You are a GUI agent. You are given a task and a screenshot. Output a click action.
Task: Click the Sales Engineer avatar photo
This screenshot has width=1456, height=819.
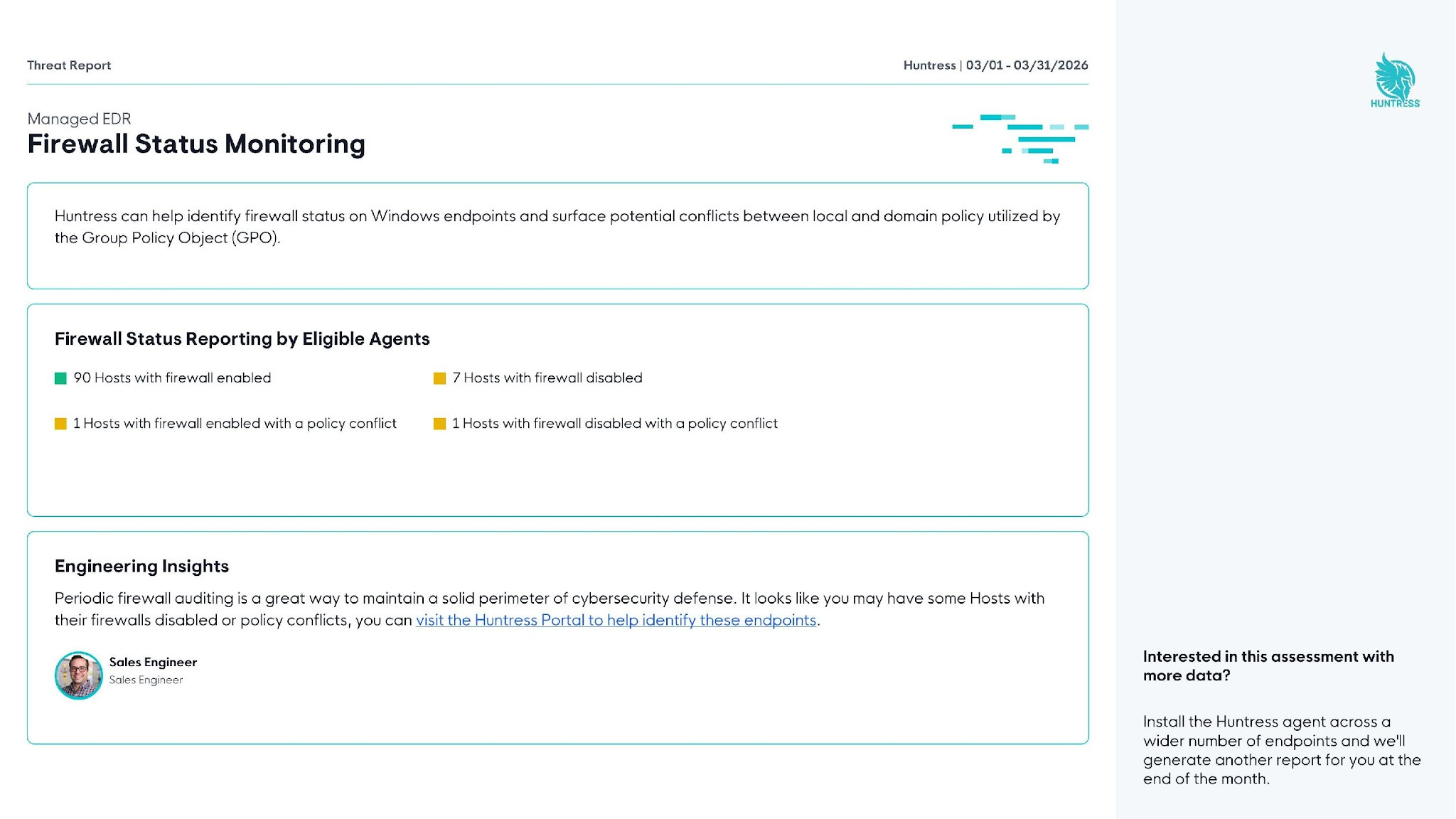(79, 675)
